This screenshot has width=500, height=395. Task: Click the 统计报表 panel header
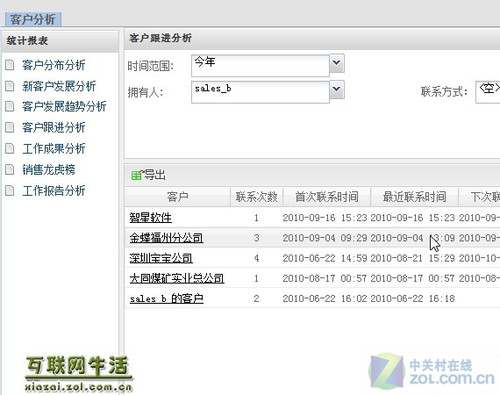click(x=60, y=41)
